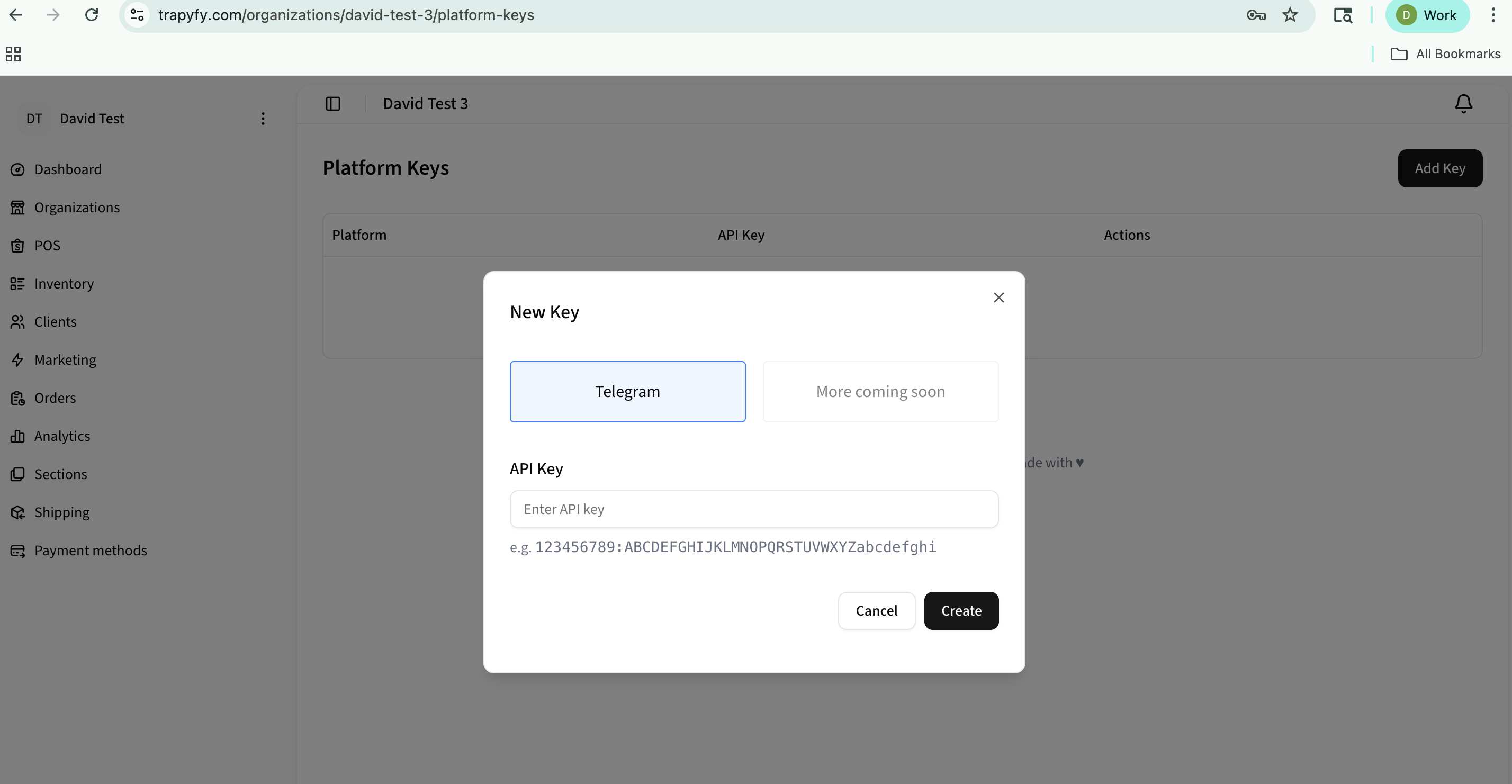Click the Add Key button
Viewport: 1512px width, 784px height.
pyautogui.click(x=1440, y=168)
